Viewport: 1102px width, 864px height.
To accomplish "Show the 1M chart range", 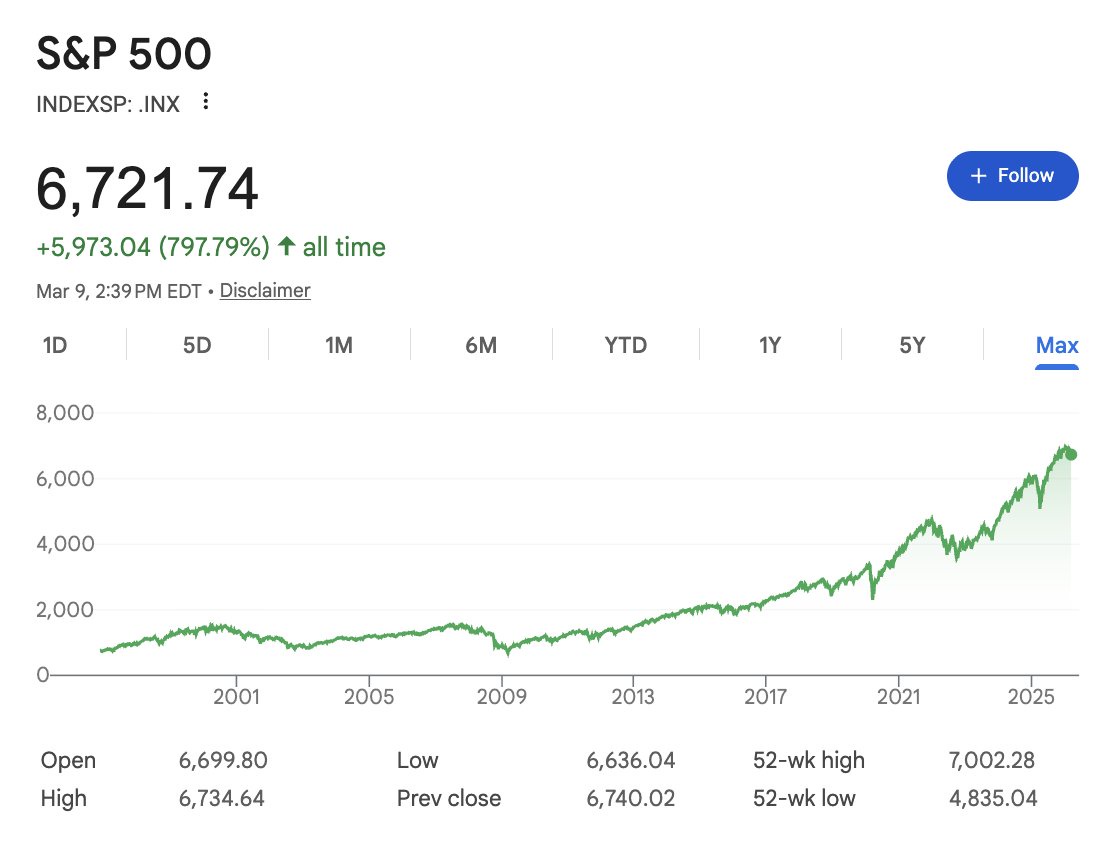I will click(339, 346).
